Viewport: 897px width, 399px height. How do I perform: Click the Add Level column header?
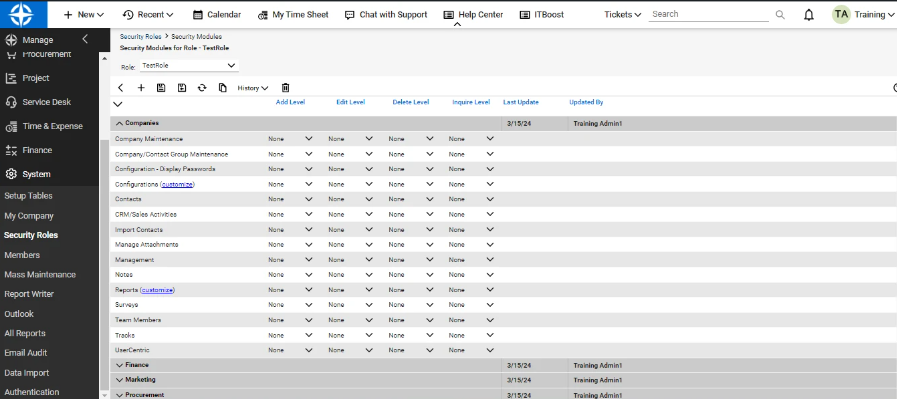click(x=290, y=102)
